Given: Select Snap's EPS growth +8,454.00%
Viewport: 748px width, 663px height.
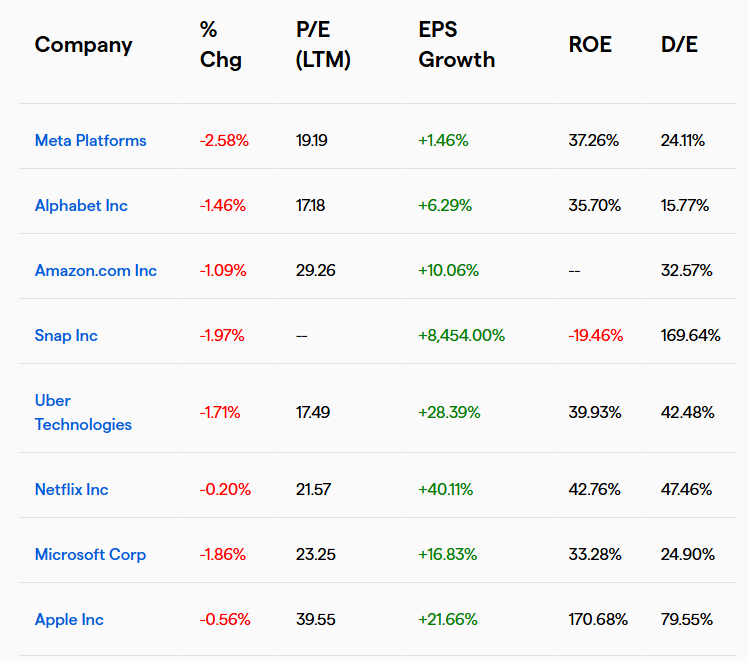Looking at the screenshot, I should coord(462,335).
